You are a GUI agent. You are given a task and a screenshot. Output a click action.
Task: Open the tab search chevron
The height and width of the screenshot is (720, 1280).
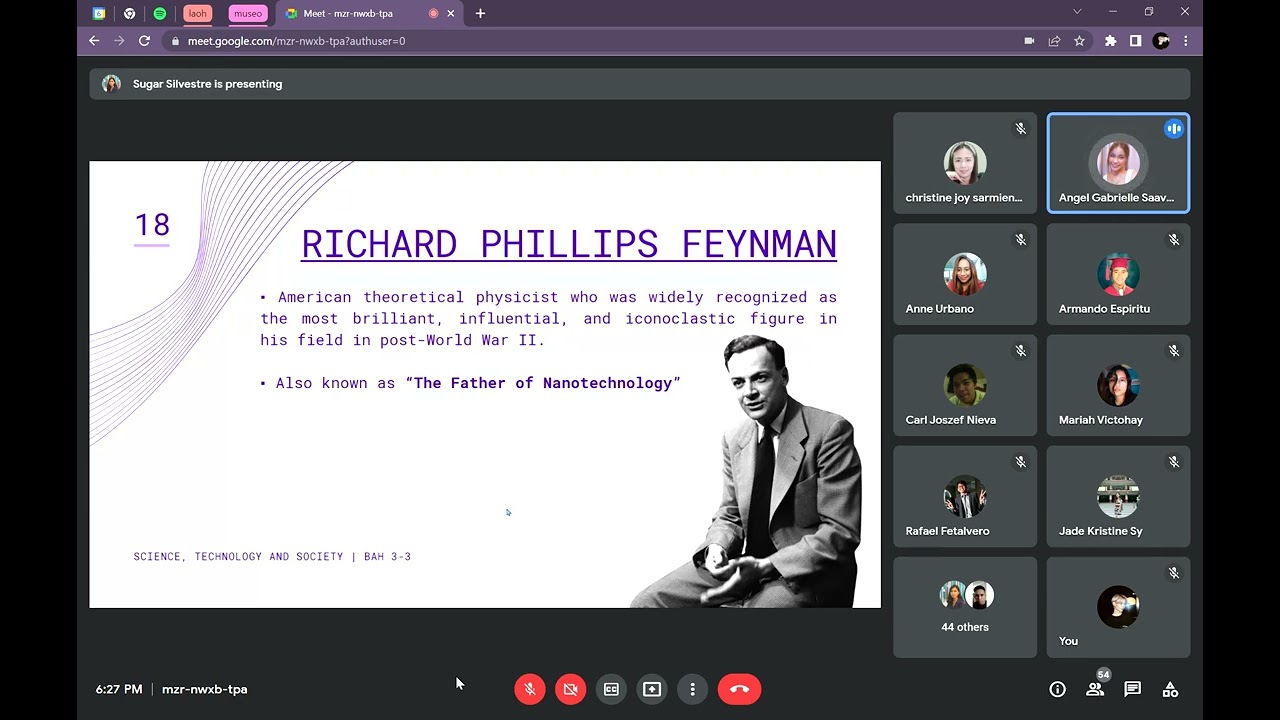pos(1077,12)
